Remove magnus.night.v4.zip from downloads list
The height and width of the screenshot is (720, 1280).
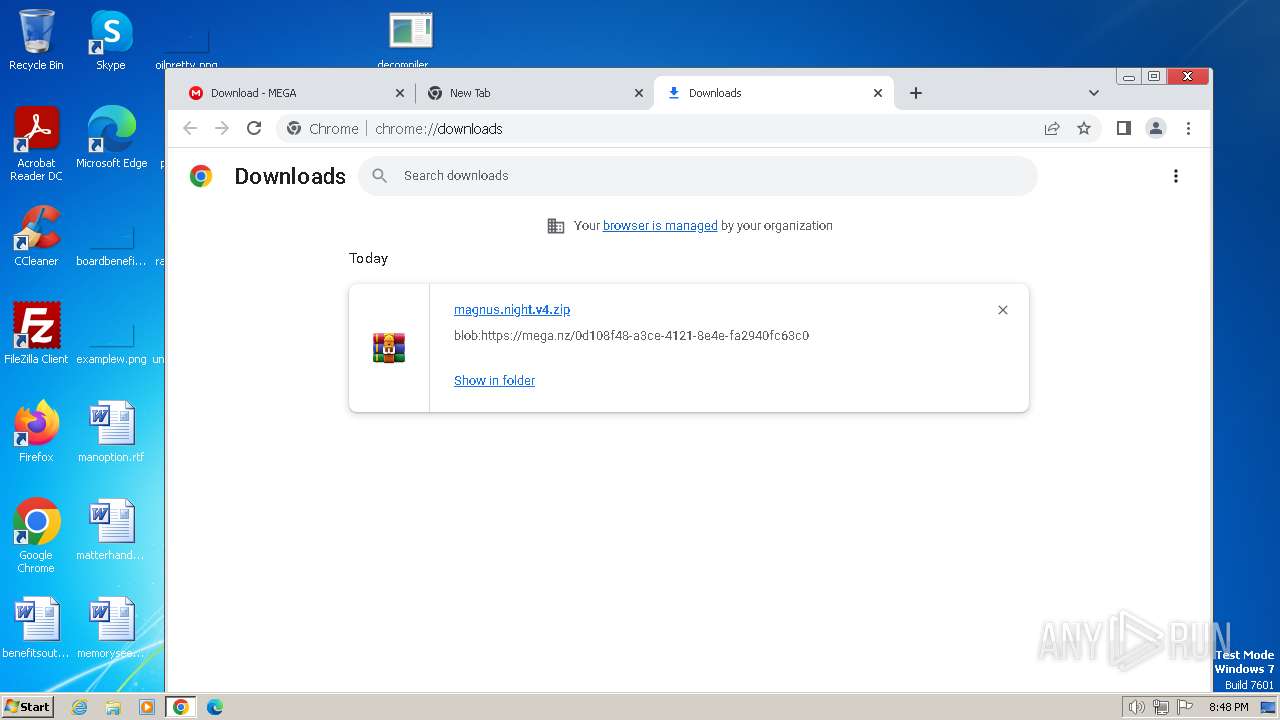[1003, 310]
